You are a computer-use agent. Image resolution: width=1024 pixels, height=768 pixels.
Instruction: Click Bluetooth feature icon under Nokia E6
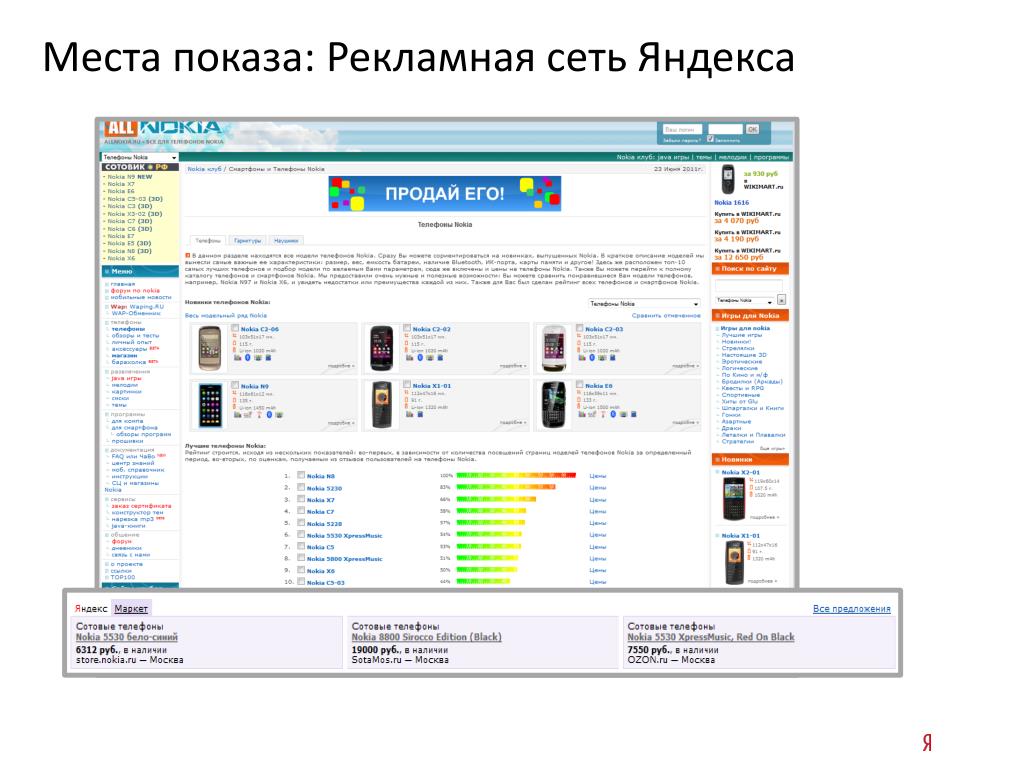click(613, 414)
